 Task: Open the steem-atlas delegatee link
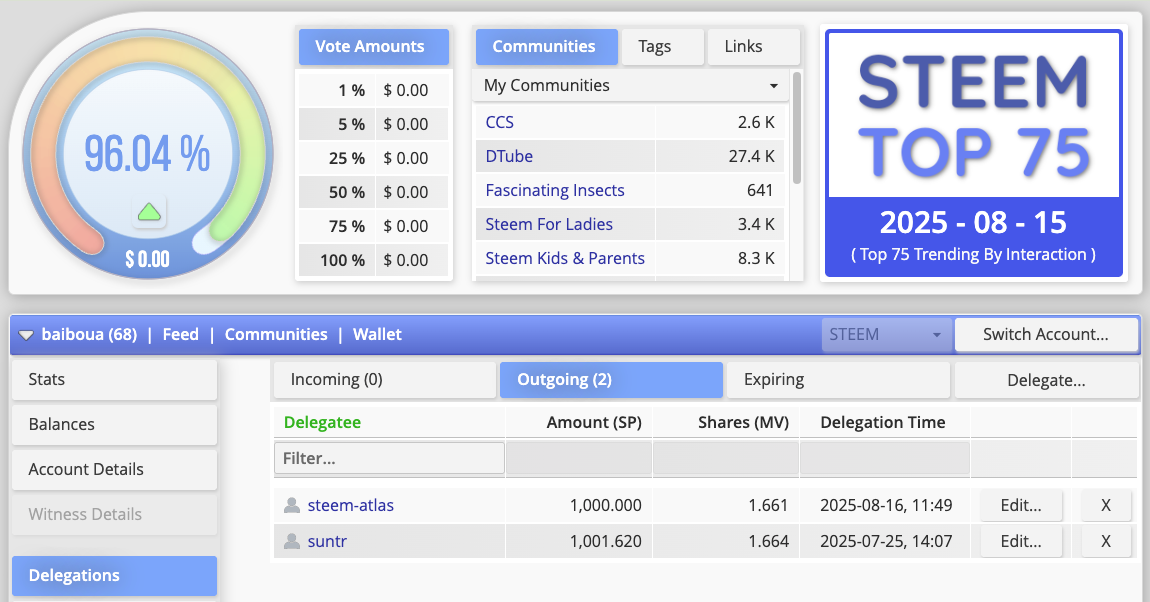351,505
